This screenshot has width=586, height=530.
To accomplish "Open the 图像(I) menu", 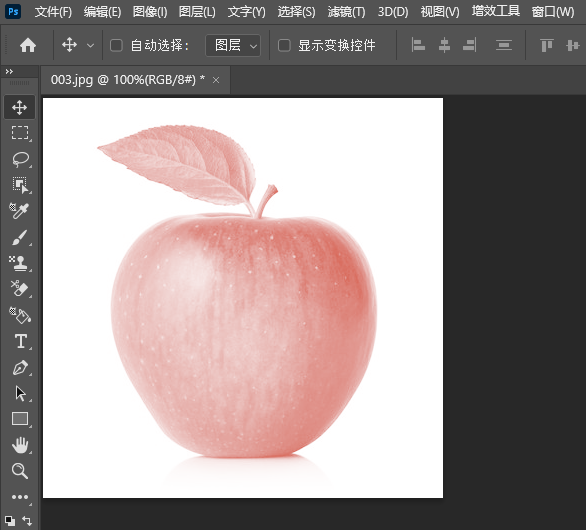I will [150, 12].
